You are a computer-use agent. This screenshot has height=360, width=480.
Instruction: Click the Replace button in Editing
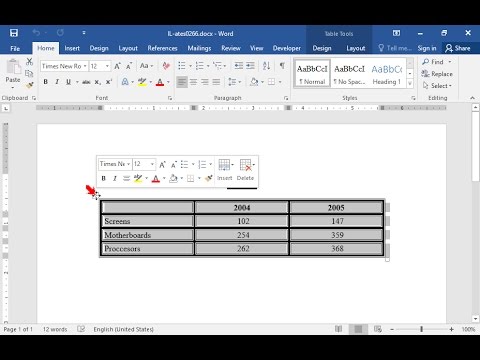click(x=437, y=74)
